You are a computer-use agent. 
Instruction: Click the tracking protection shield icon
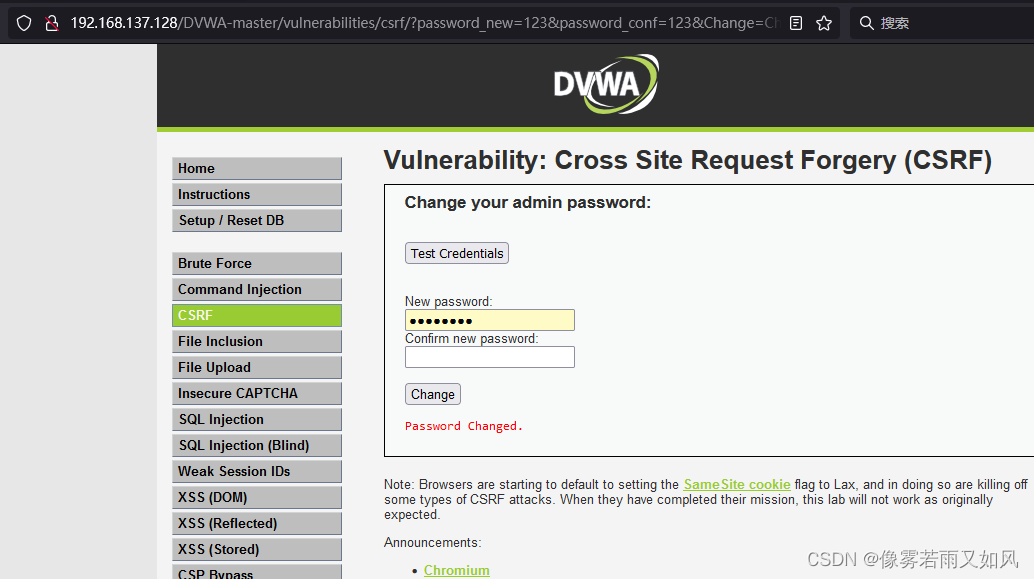tap(23, 22)
